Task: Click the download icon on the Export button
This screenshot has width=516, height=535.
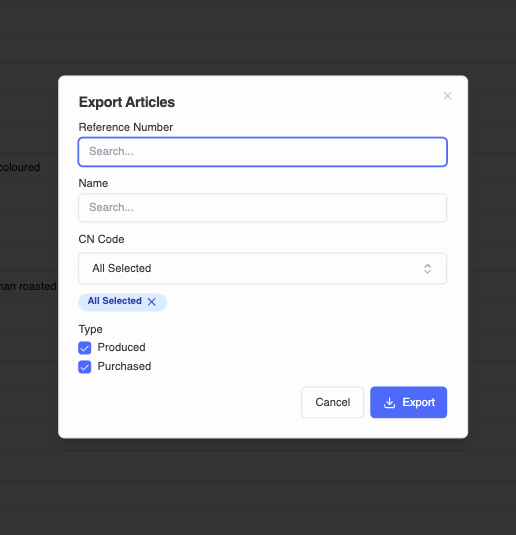Action: (x=389, y=403)
